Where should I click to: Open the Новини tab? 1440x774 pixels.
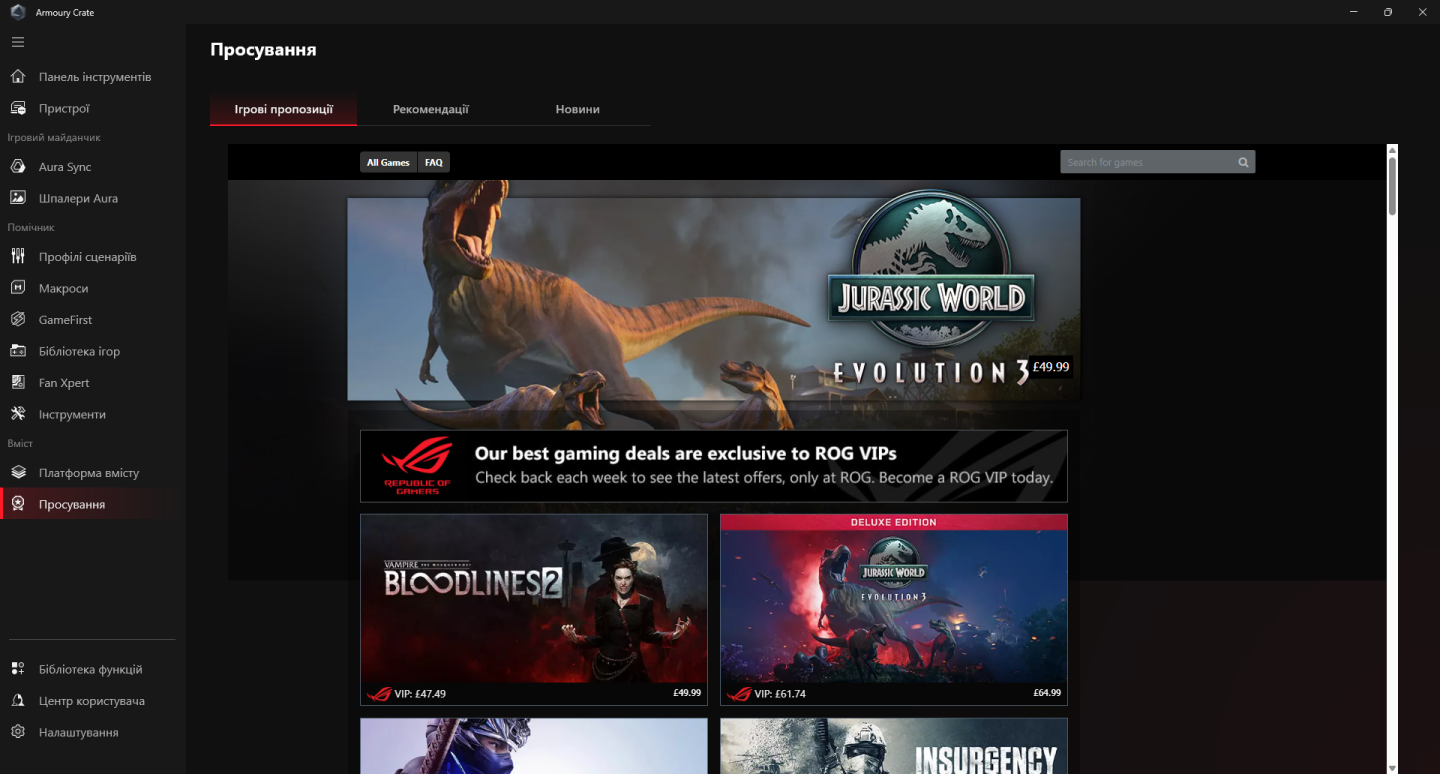pos(578,109)
